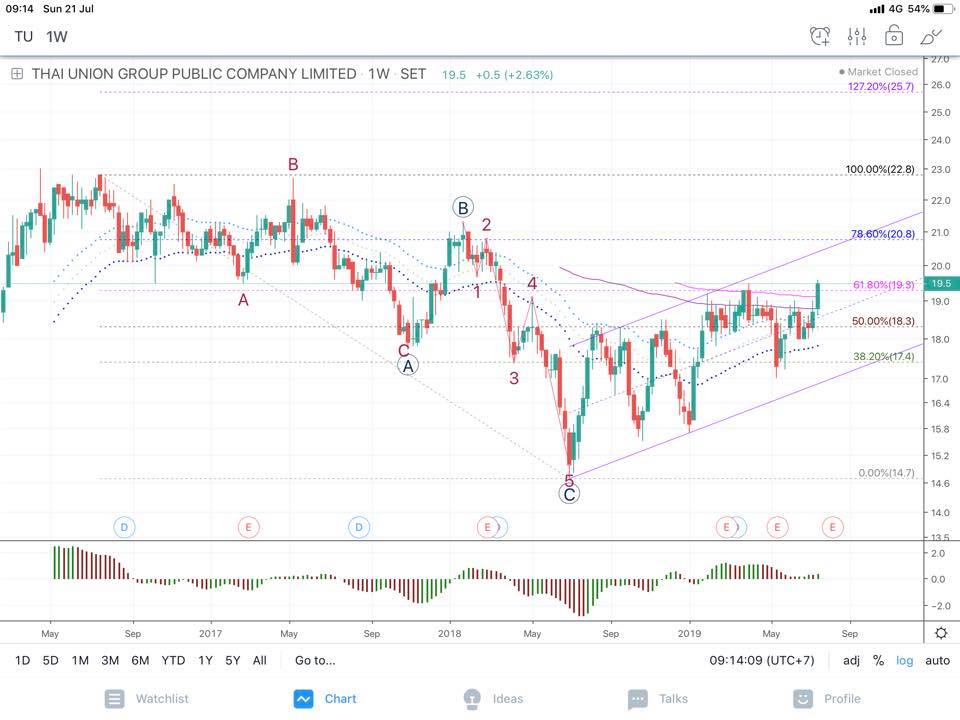960x720 pixels.
Task: Tap the current price 19.5 axis tag
Action: 942,283
